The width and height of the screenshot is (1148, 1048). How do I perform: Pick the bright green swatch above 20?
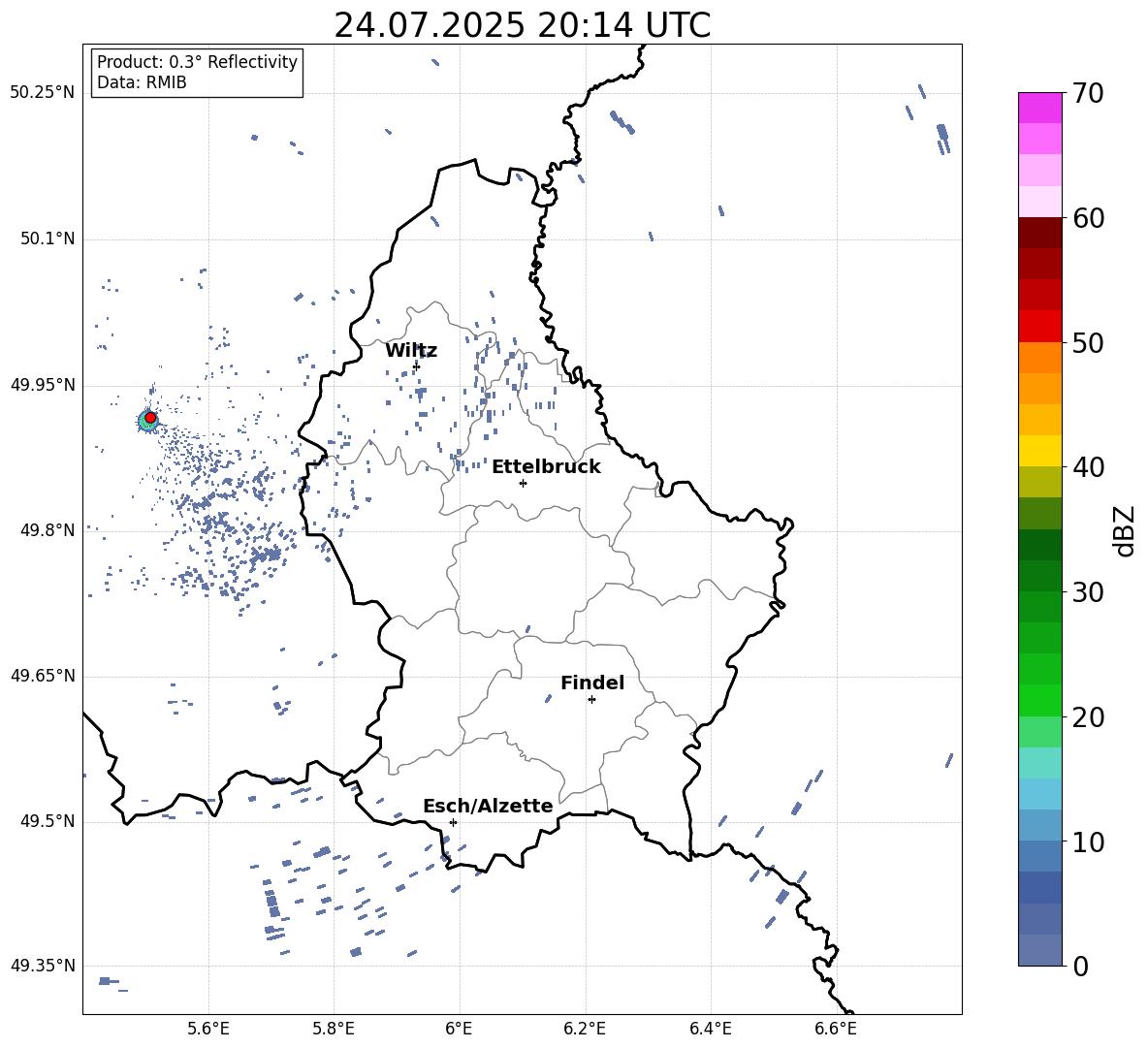tap(1040, 700)
